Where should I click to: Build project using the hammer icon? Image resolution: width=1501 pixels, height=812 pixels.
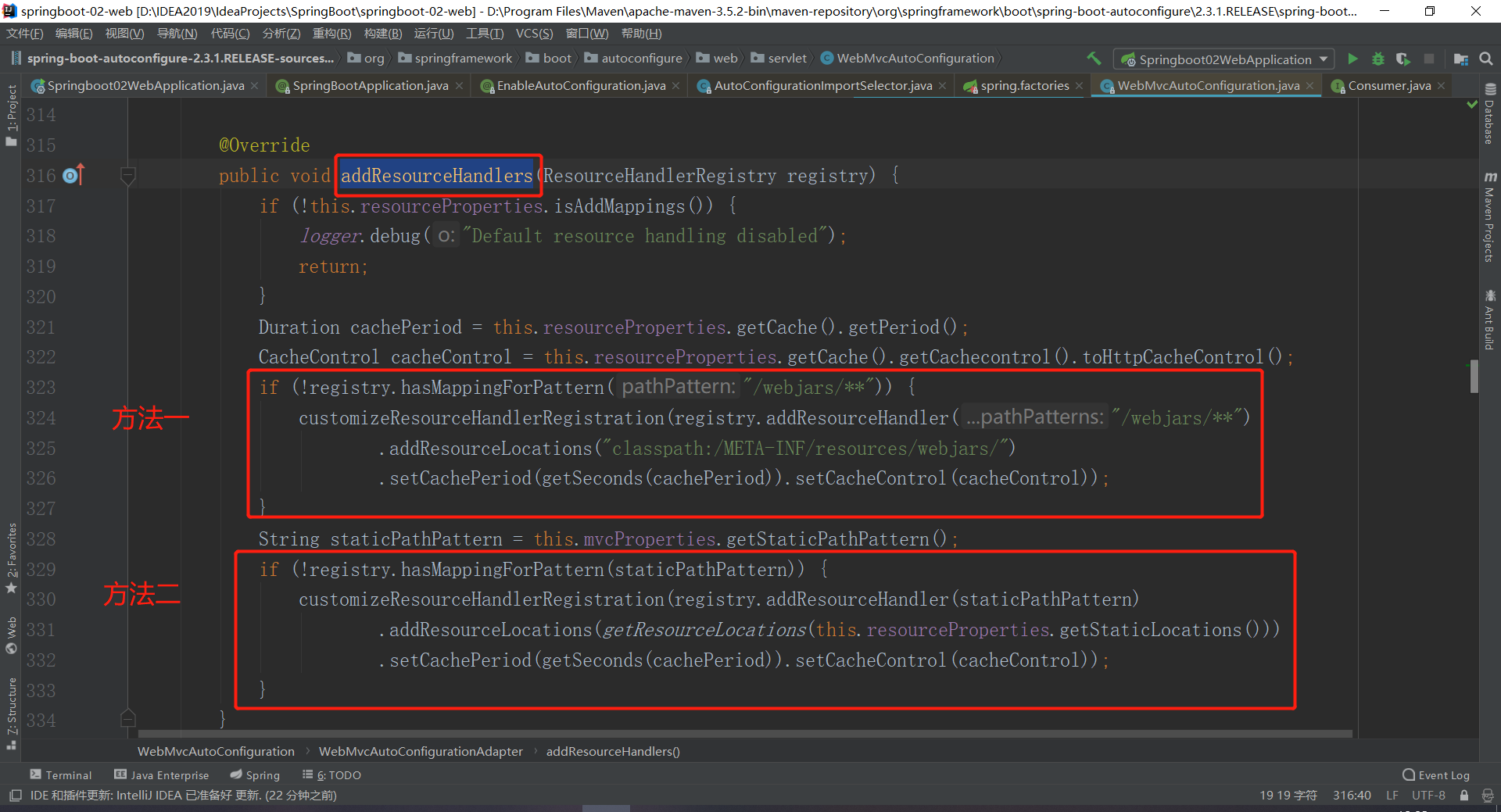(1094, 59)
